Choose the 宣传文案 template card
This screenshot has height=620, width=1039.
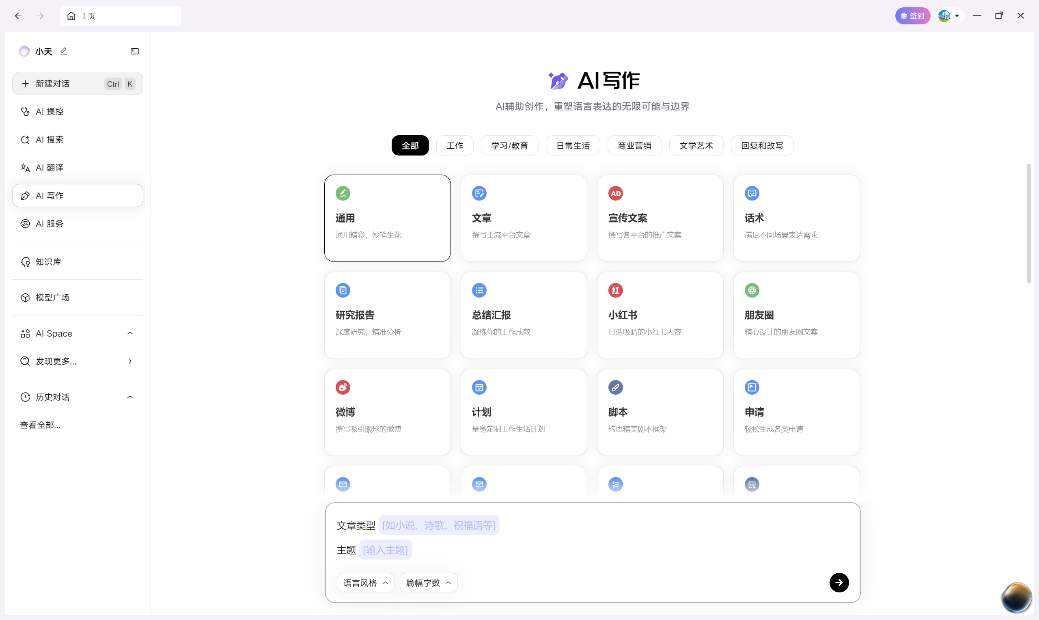click(660, 217)
